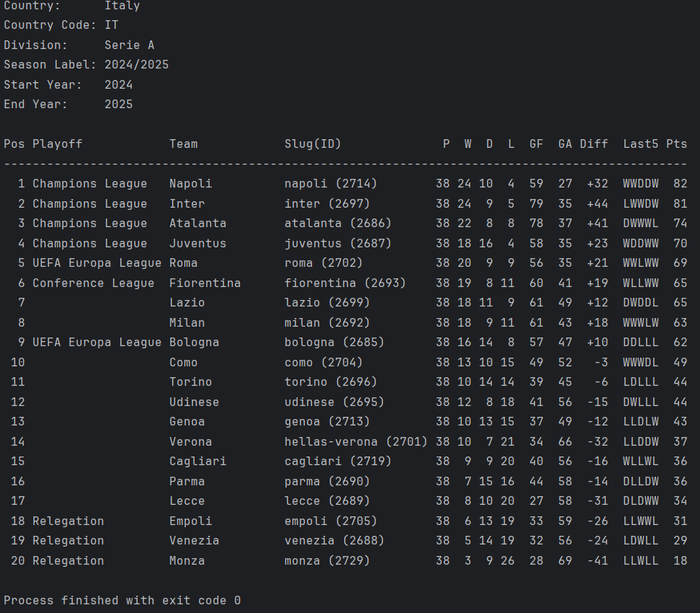Click 'UEFA Europa League' text in Roma row
This screenshot has width=700, height=613.
96,263
